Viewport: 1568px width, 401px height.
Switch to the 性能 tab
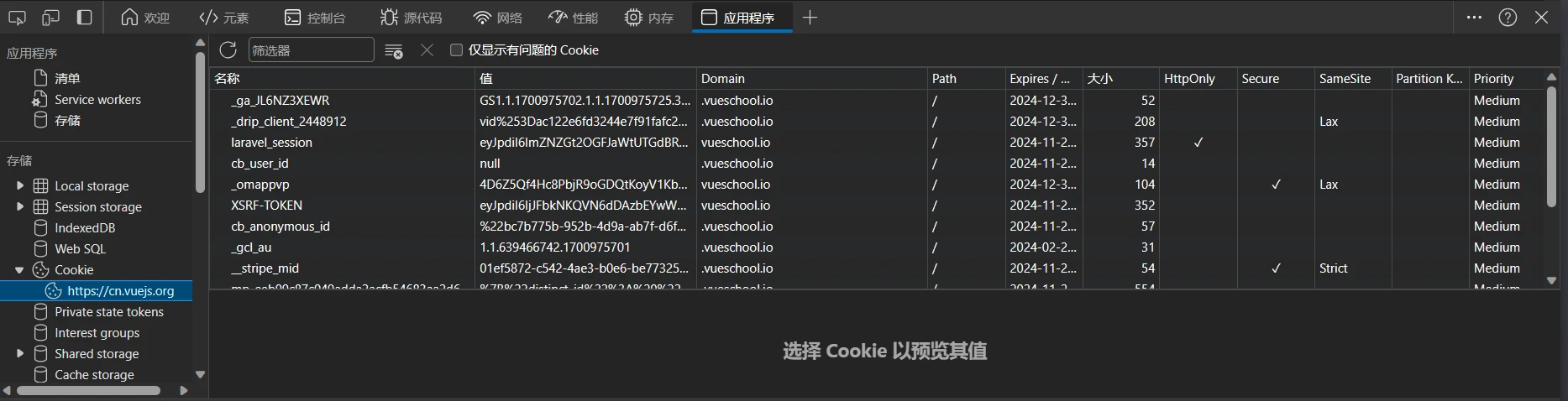click(x=573, y=18)
